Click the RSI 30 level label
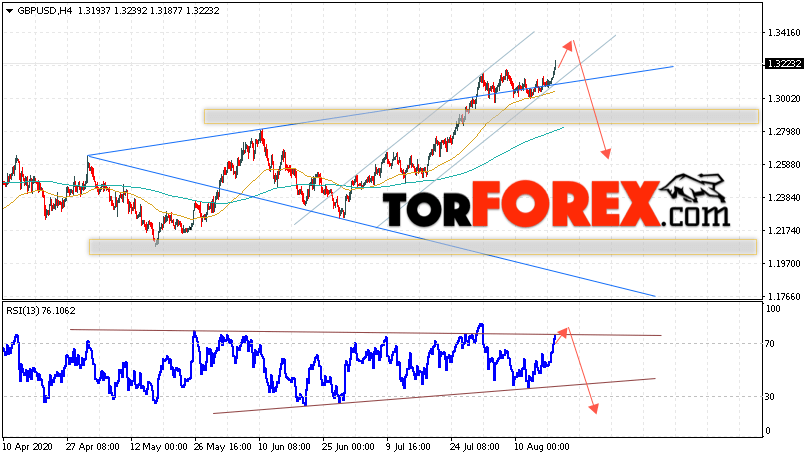The height and width of the screenshot is (458, 808). tap(770, 397)
